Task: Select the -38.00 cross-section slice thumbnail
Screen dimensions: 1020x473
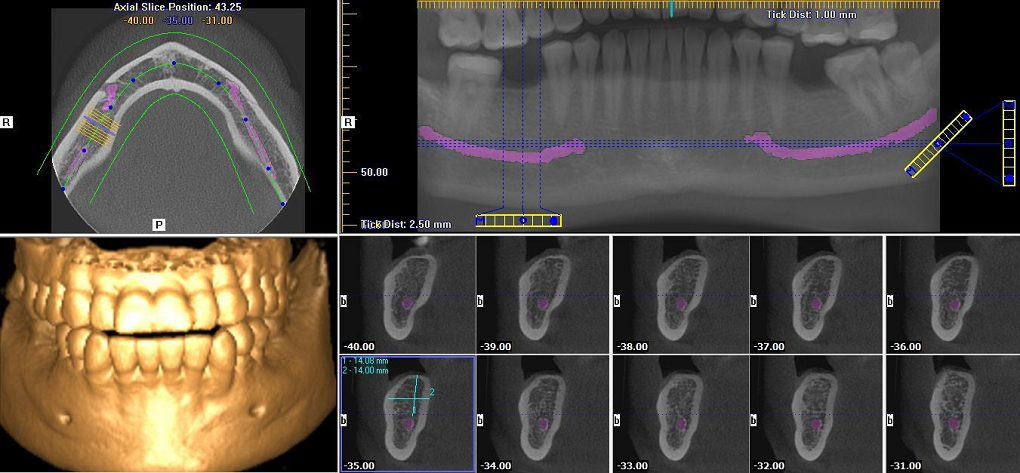Action: pyautogui.click(x=681, y=295)
